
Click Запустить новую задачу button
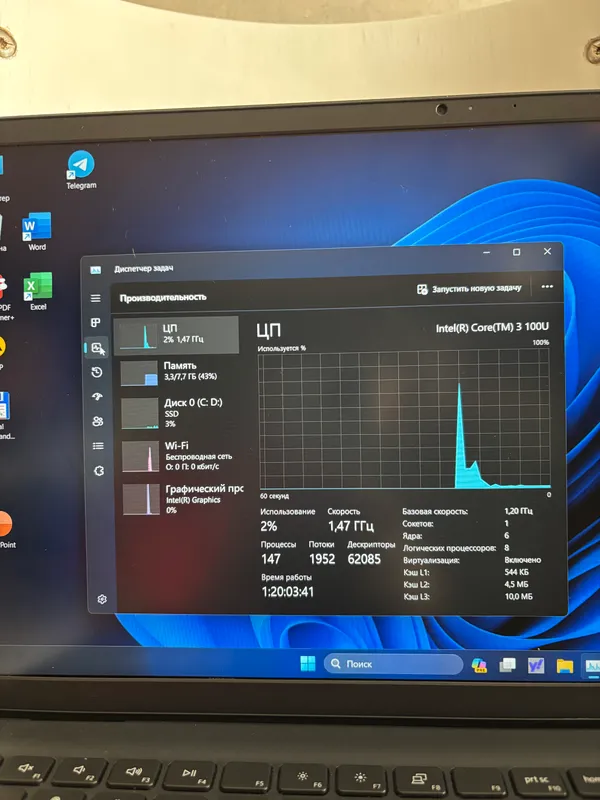click(x=469, y=289)
